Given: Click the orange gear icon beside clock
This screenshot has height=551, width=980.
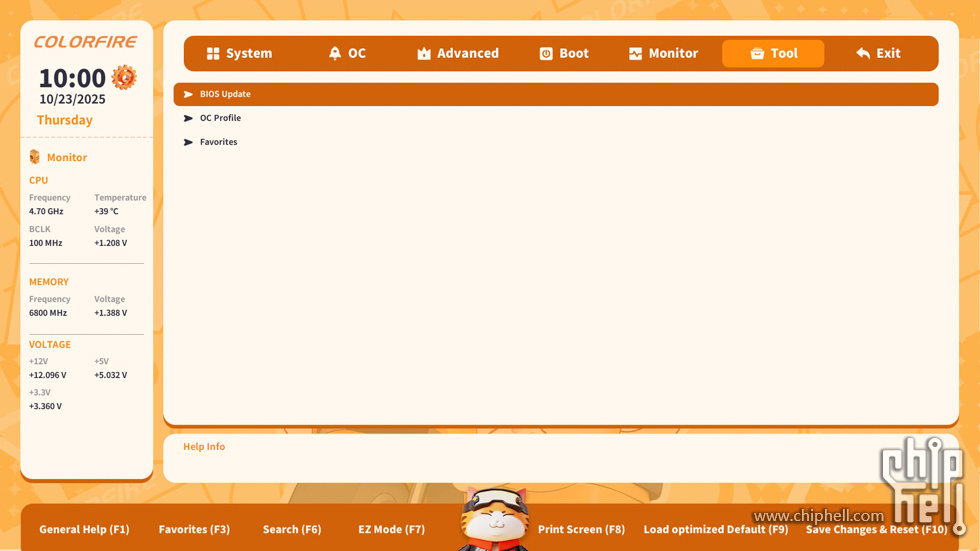Looking at the screenshot, I should click(x=124, y=77).
